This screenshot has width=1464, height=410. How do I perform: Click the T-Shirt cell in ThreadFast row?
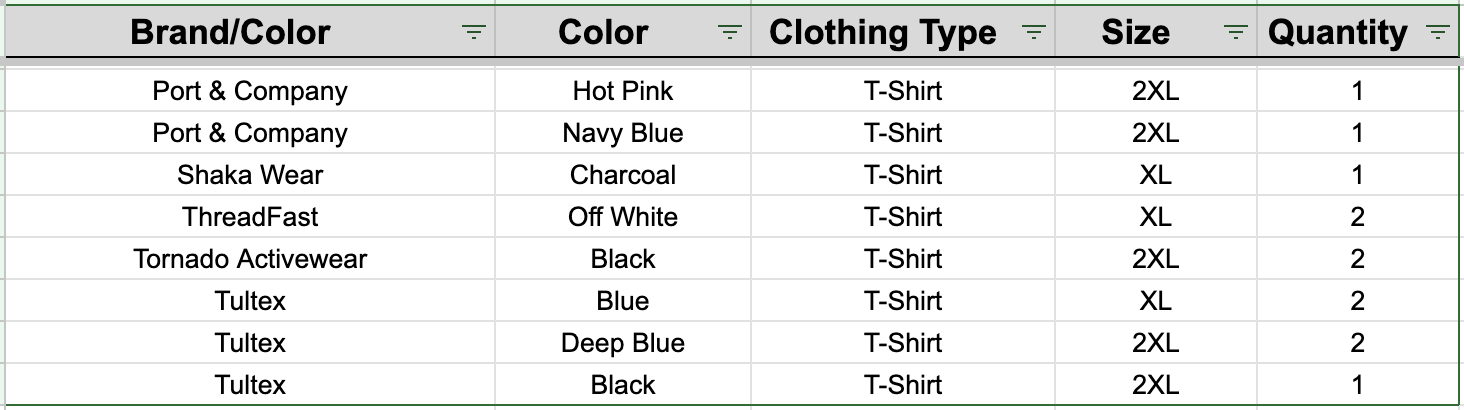(x=903, y=217)
